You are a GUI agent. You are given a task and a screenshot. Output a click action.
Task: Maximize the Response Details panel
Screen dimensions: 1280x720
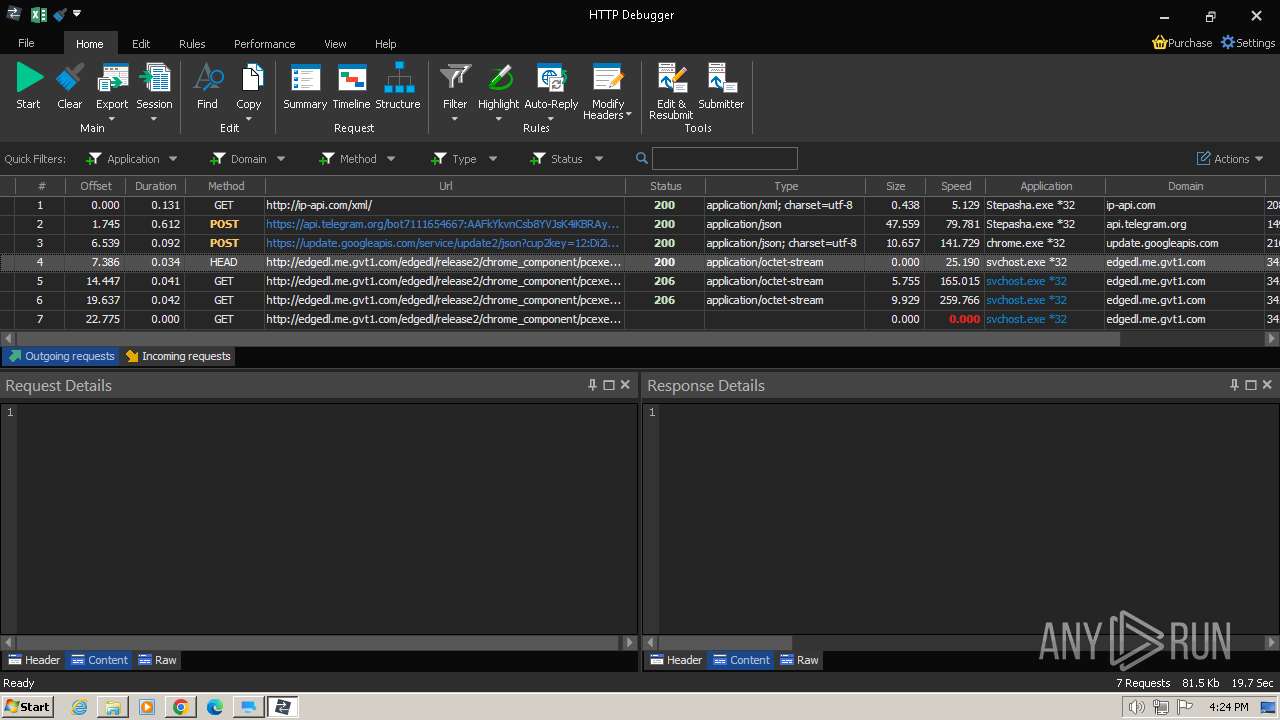(x=1251, y=385)
